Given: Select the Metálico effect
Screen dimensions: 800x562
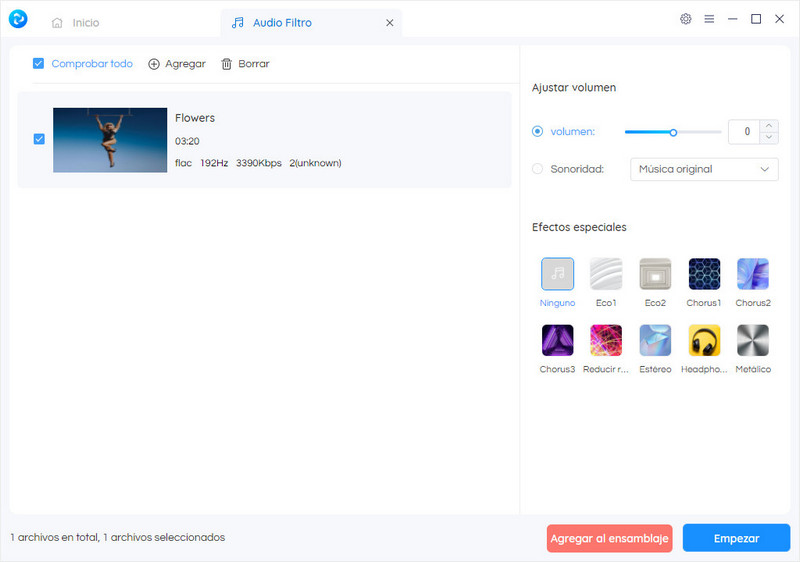Looking at the screenshot, I should point(753,341).
